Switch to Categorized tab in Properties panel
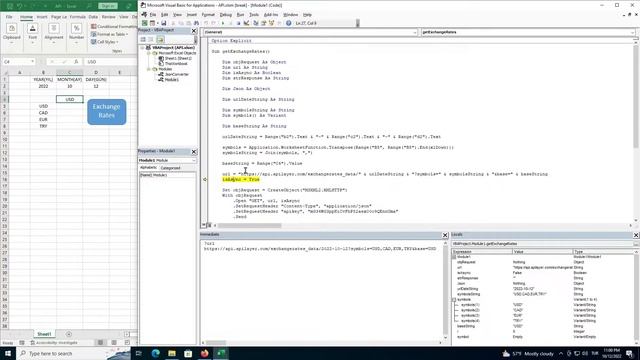This screenshot has height=360, width=640. [170, 168]
